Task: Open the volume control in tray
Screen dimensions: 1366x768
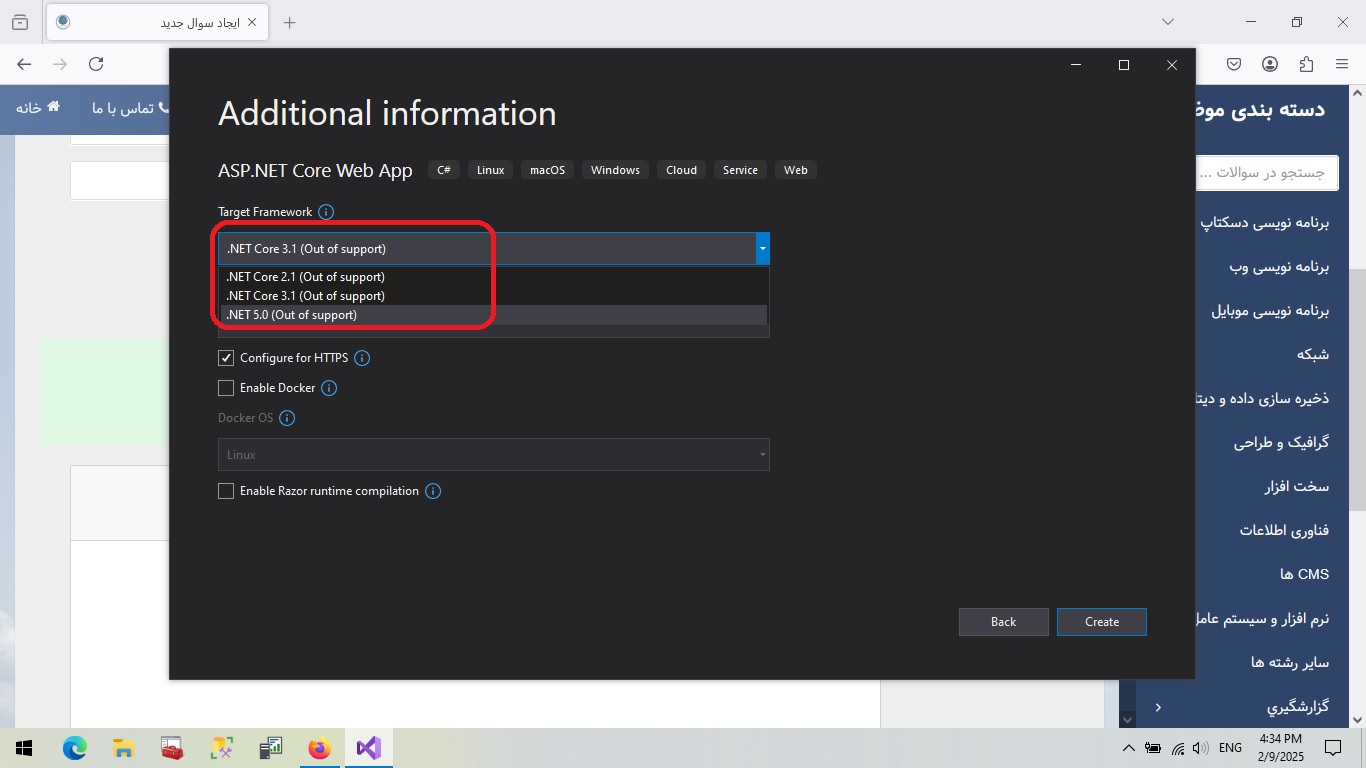Action: coord(1200,748)
